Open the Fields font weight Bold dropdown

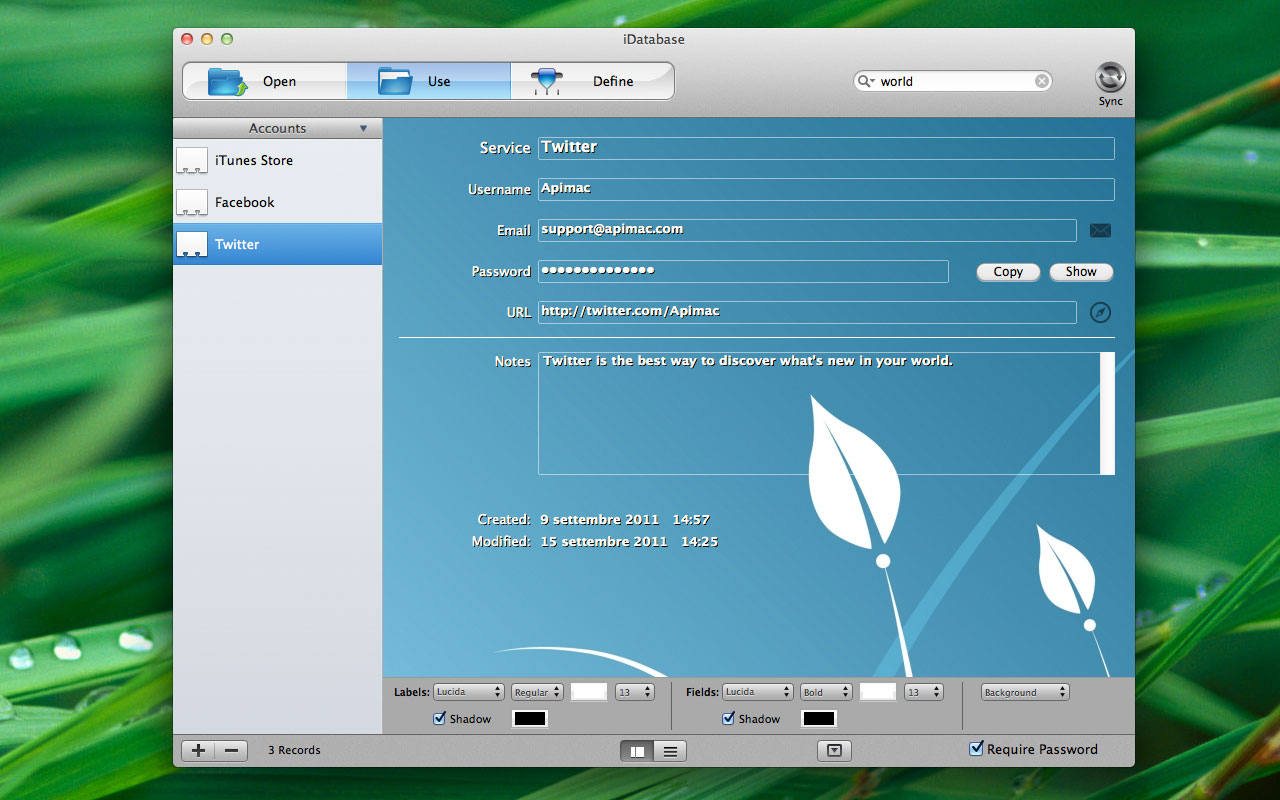[825, 692]
